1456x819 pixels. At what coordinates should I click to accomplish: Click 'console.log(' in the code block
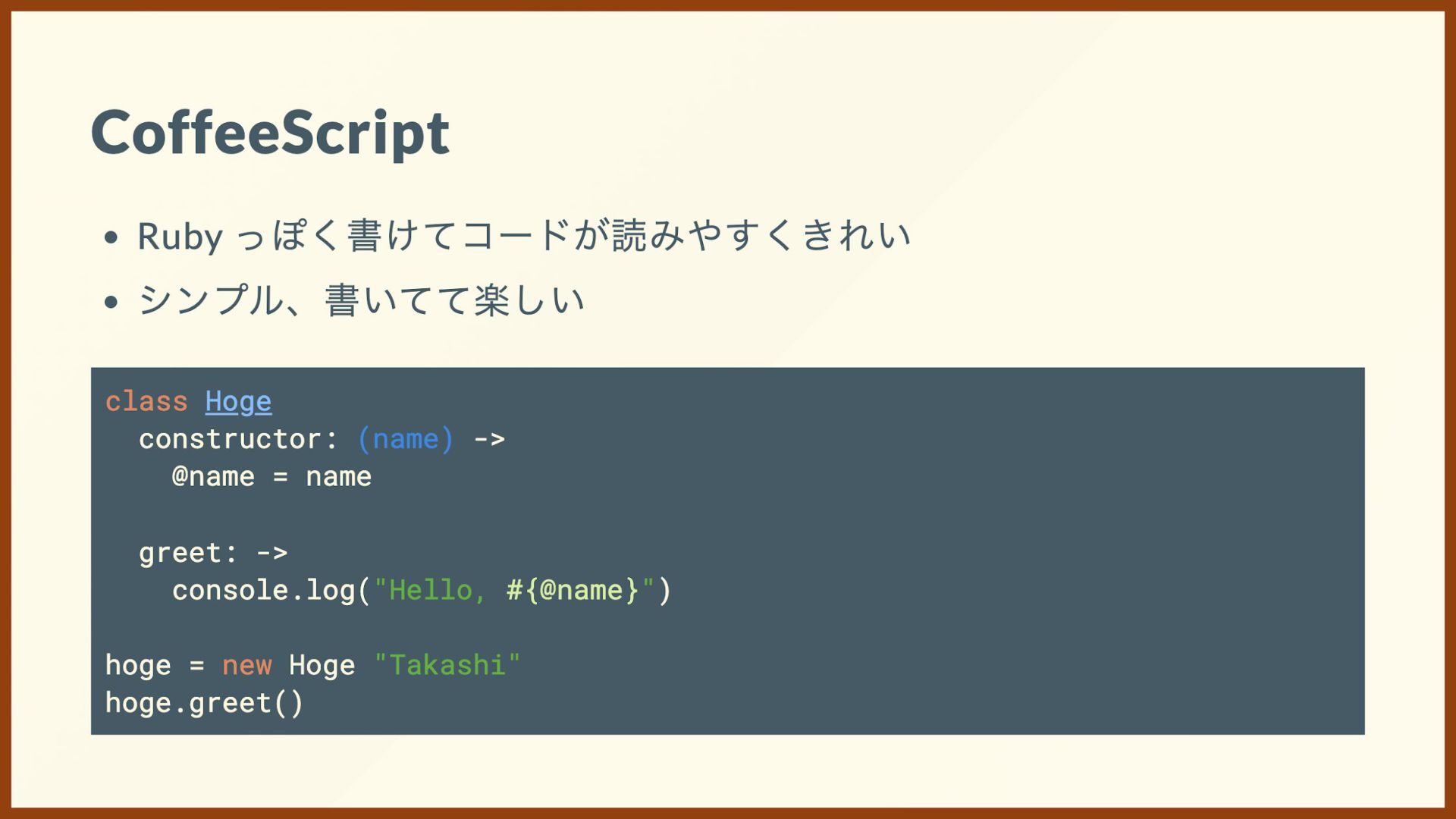coord(271,591)
